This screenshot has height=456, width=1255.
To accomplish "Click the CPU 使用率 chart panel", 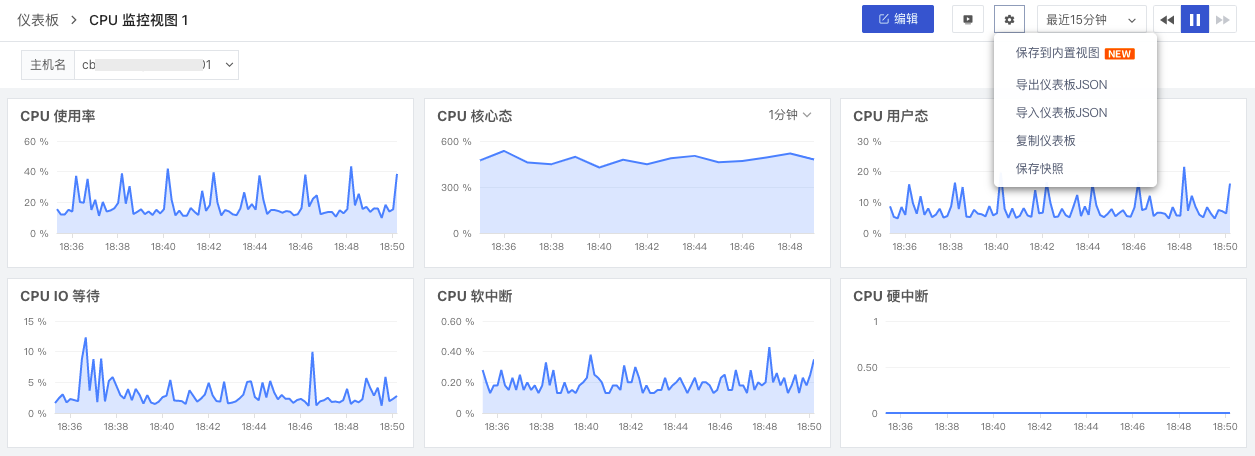I will [210, 183].
